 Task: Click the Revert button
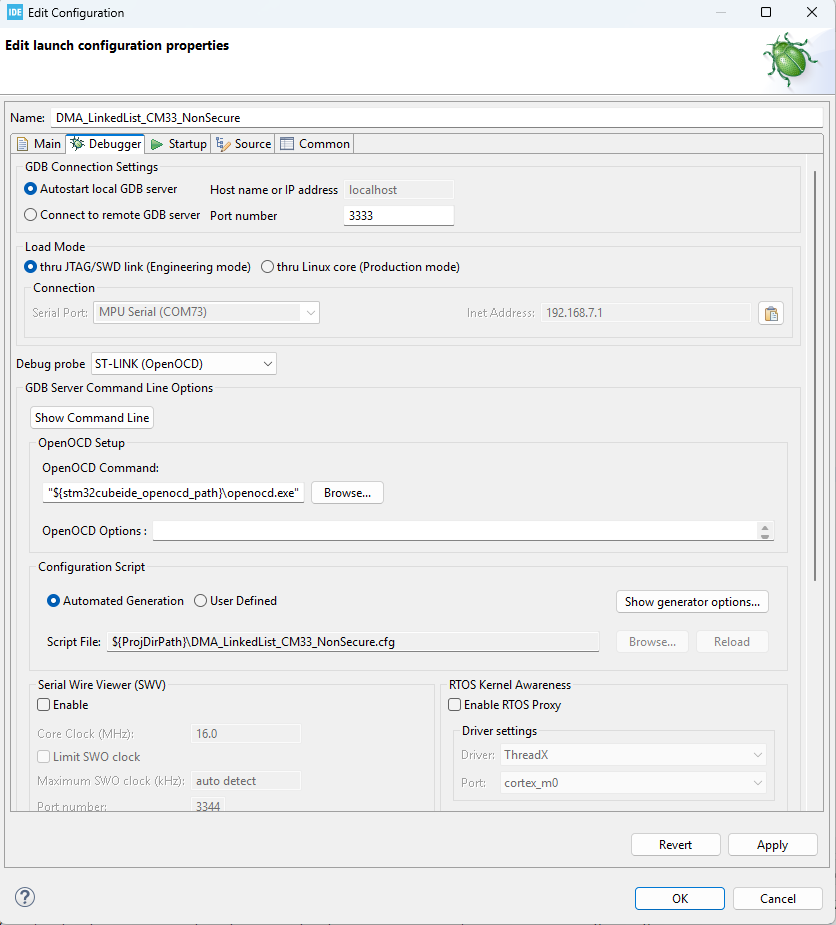point(676,845)
